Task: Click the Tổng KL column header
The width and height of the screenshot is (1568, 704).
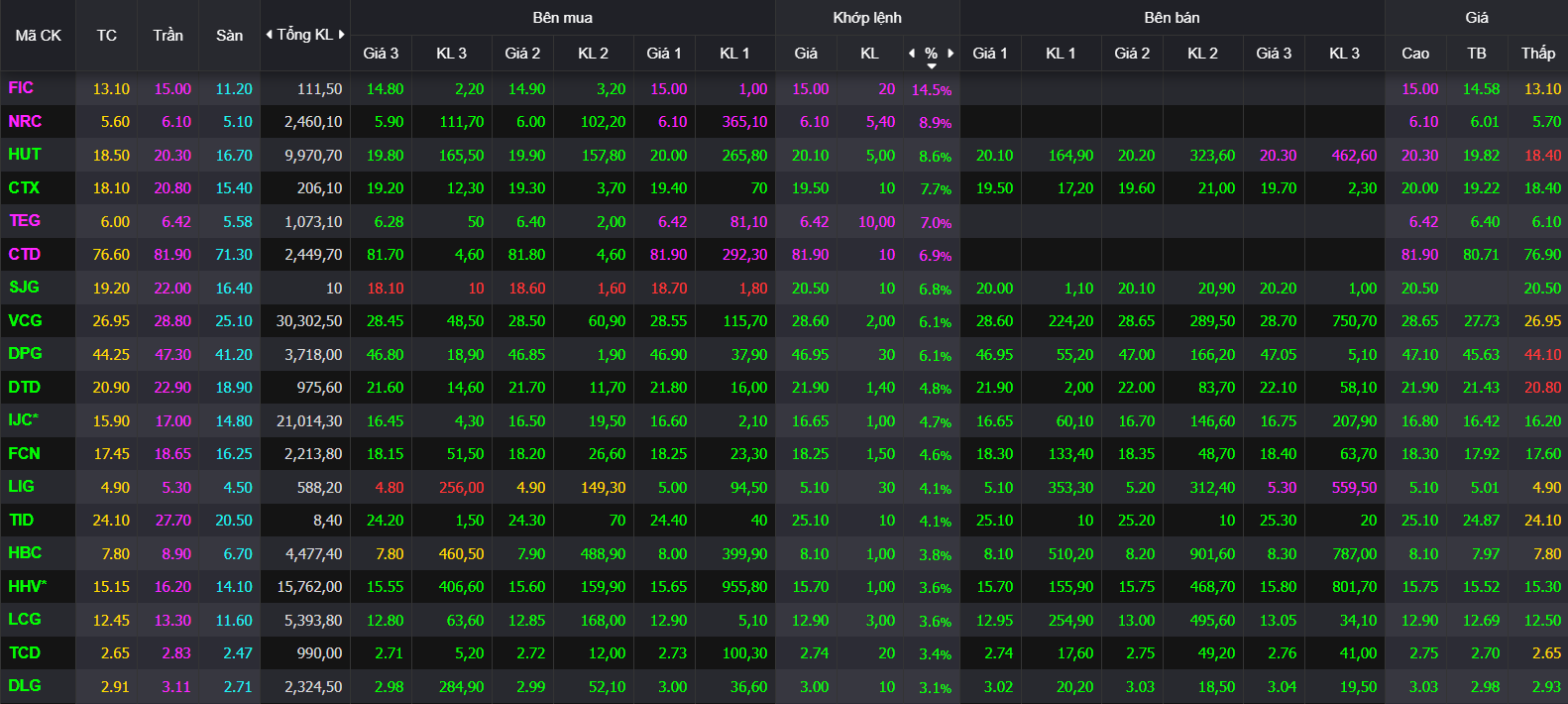Action: 305,35
